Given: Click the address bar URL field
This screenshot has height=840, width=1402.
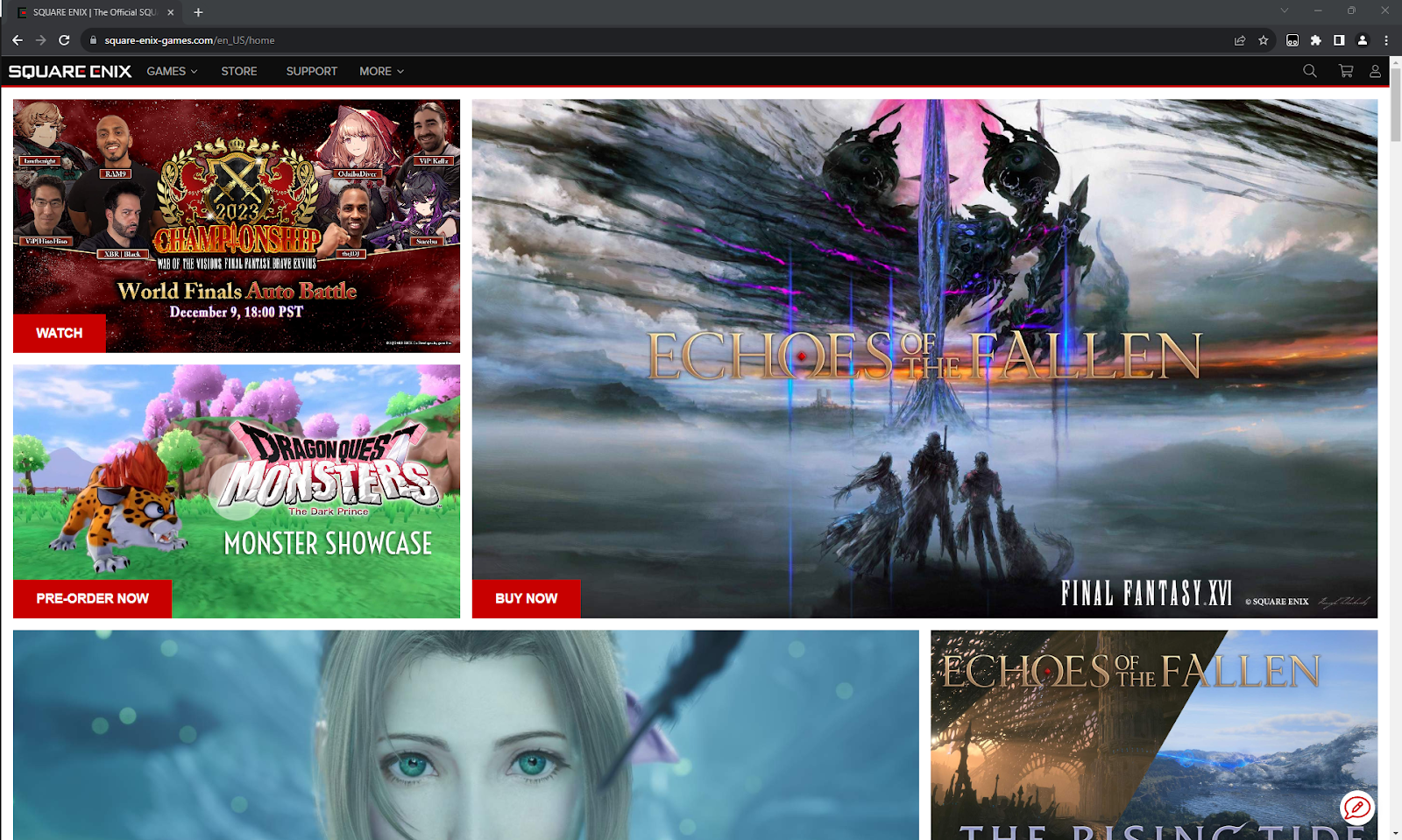Looking at the screenshot, I should [x=657, y=40].
